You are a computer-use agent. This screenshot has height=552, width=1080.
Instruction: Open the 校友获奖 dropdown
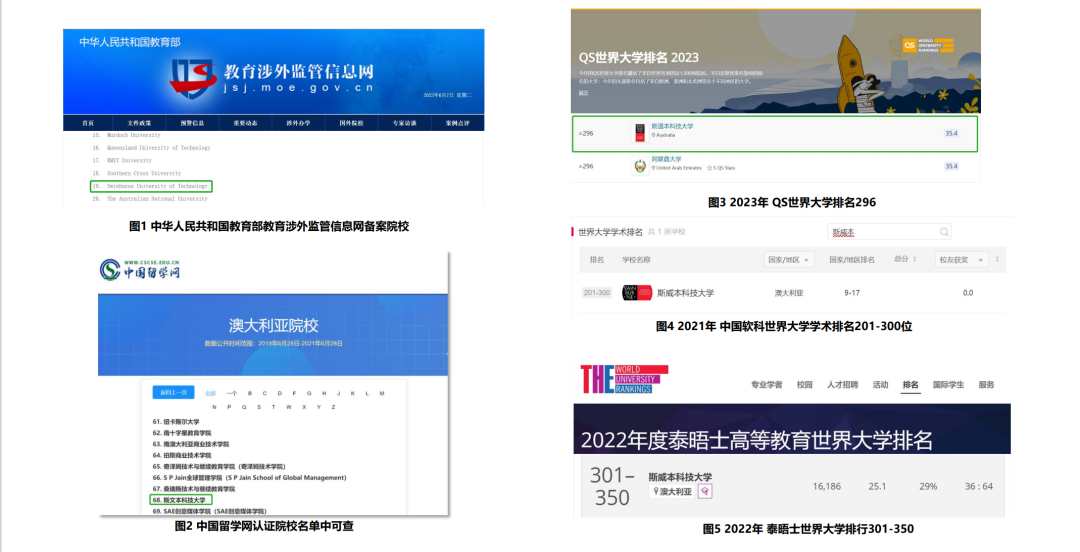pyautogui.click(x=961, y=260)
